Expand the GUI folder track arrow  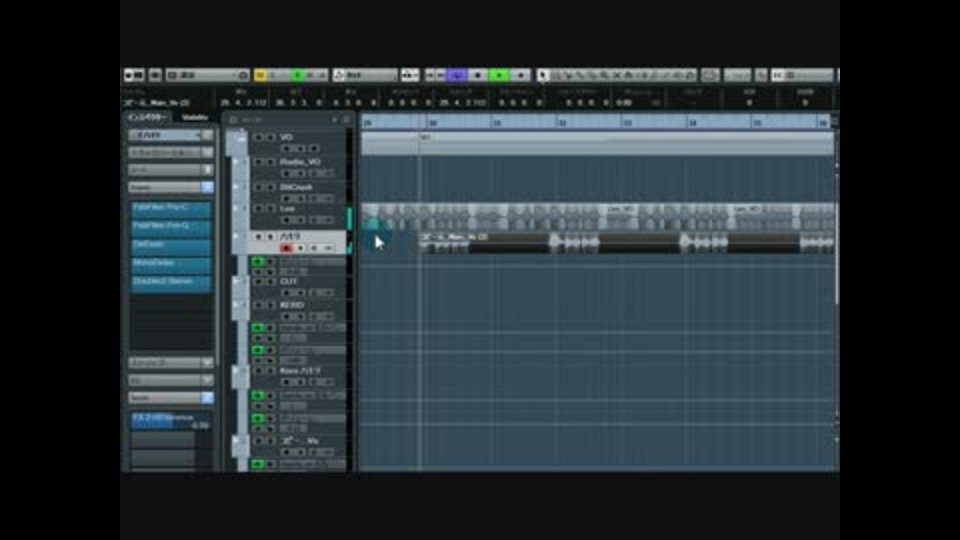[236, 281]
